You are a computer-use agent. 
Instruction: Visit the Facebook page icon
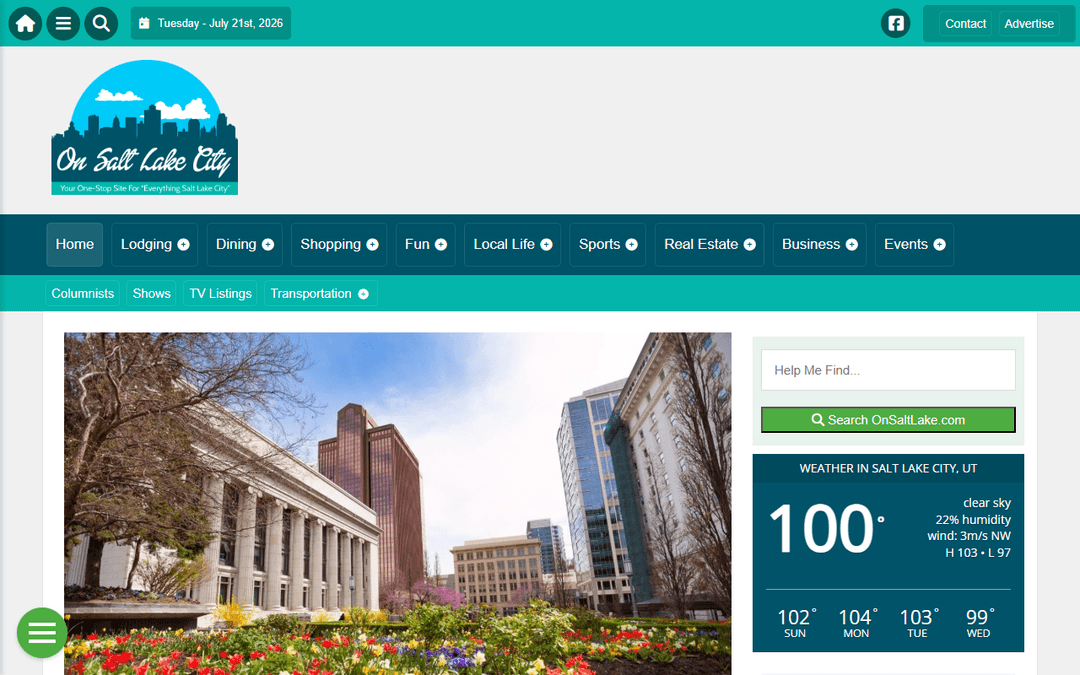click(895, 23)
